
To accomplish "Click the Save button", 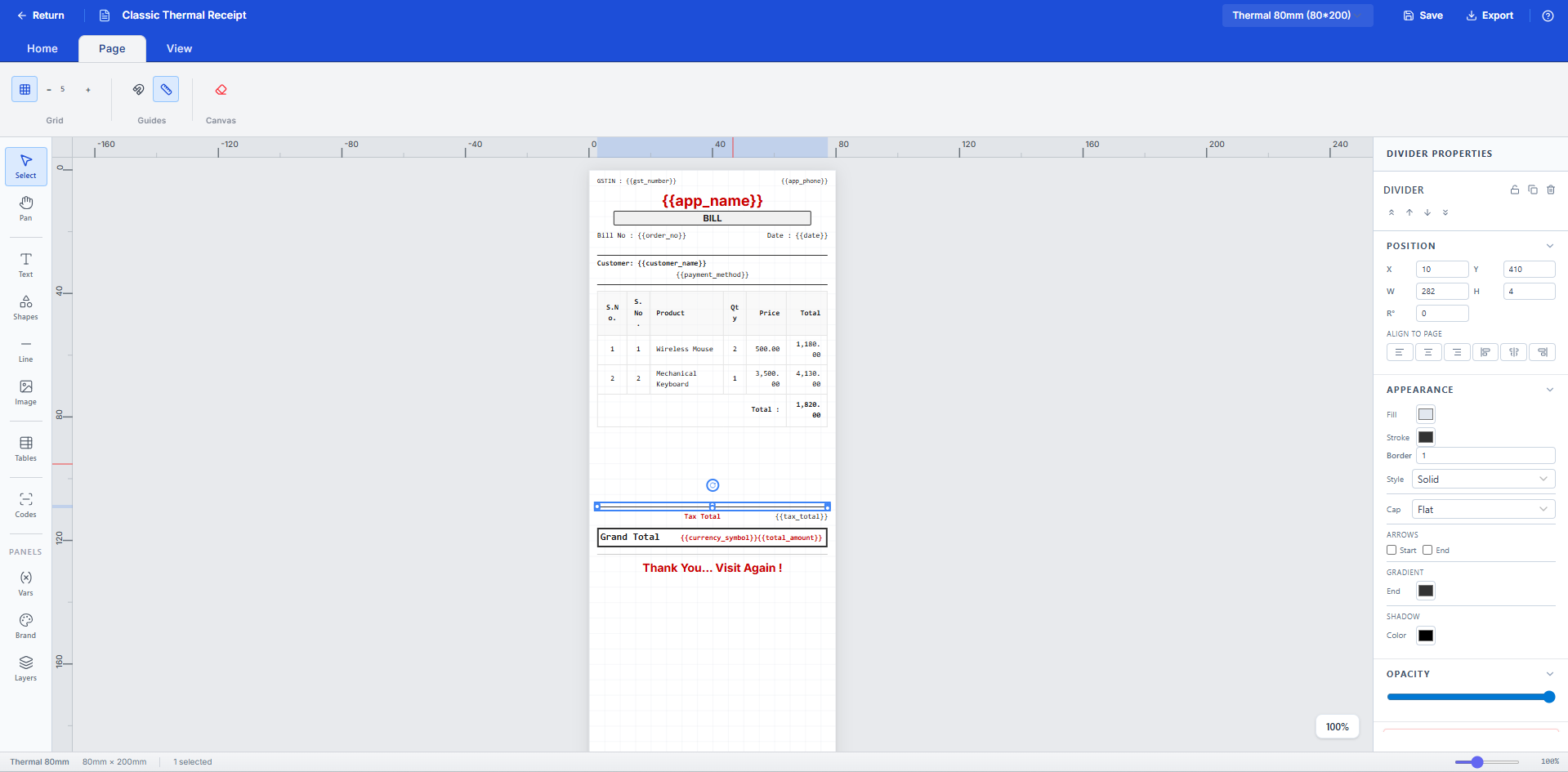I will pos(1423,16).
